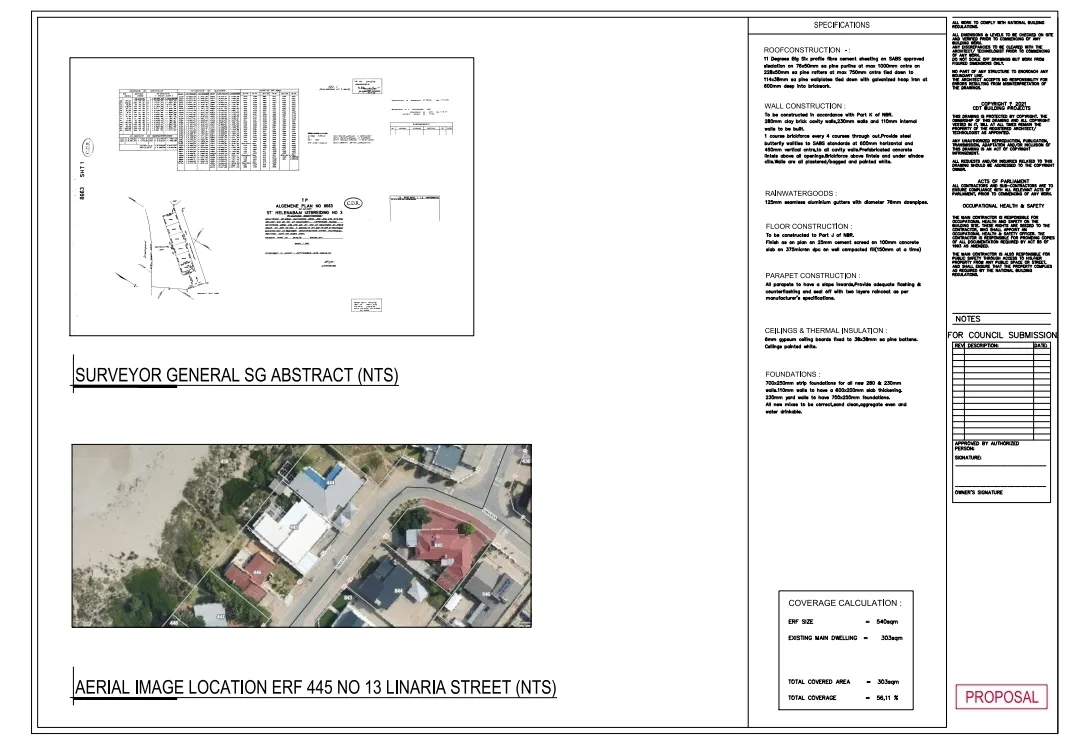Click the NOTES label
Viewport: 1080px width, 739px height.
tap(968, 319)
